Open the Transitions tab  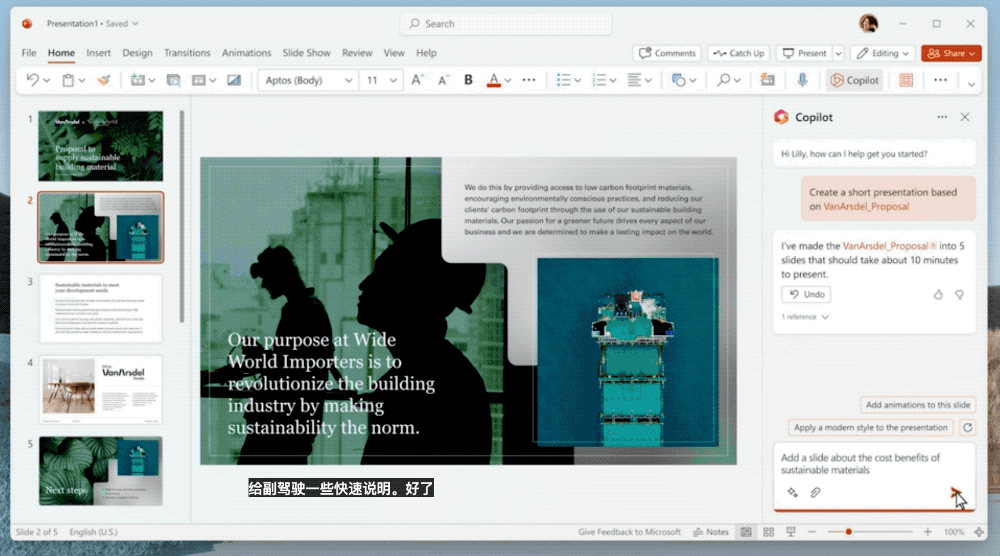(x=187, y=53)
